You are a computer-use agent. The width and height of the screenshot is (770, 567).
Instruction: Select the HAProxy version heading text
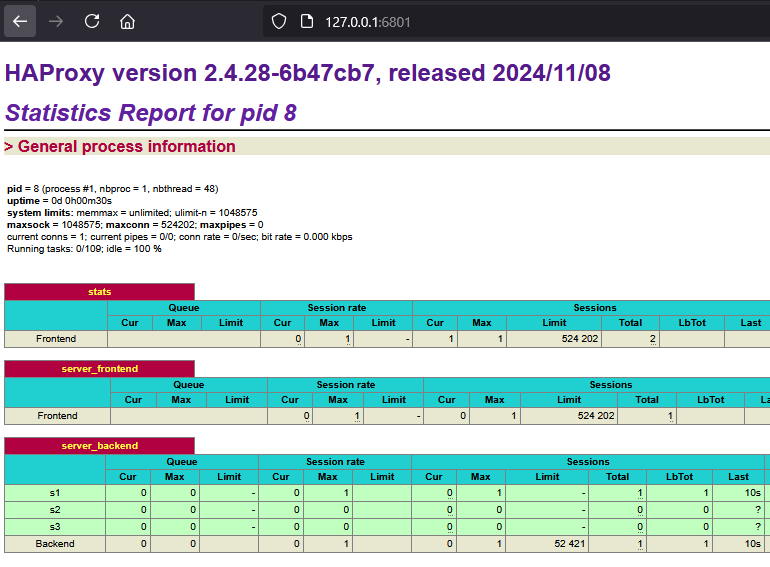point(307,73)
